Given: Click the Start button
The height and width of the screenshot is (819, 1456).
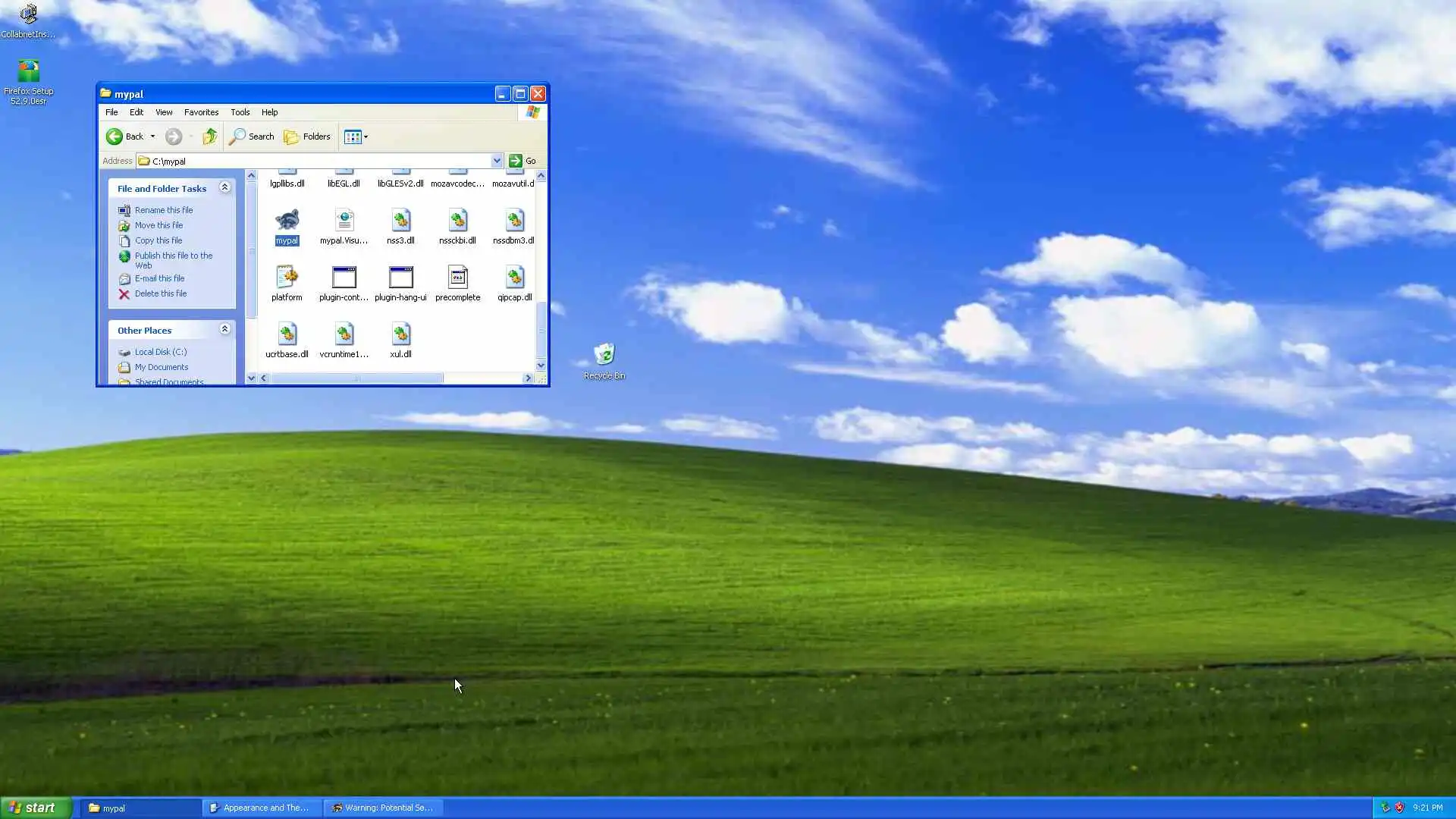Looking at the screenshot, I should [x=36, y=808].
